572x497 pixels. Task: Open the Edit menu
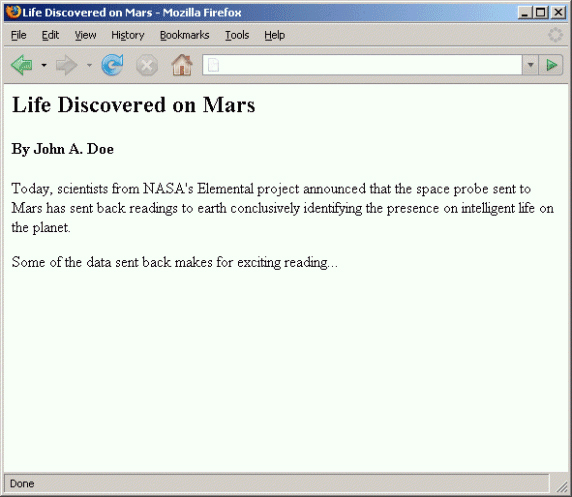tap(50, 35)
